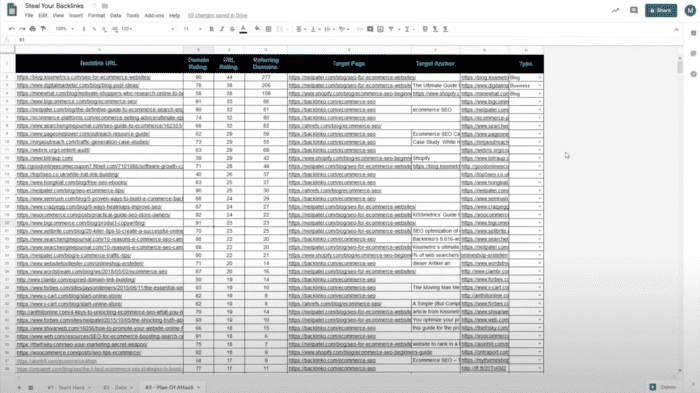Open text rotation dropdown

click(x=344, y=29)
